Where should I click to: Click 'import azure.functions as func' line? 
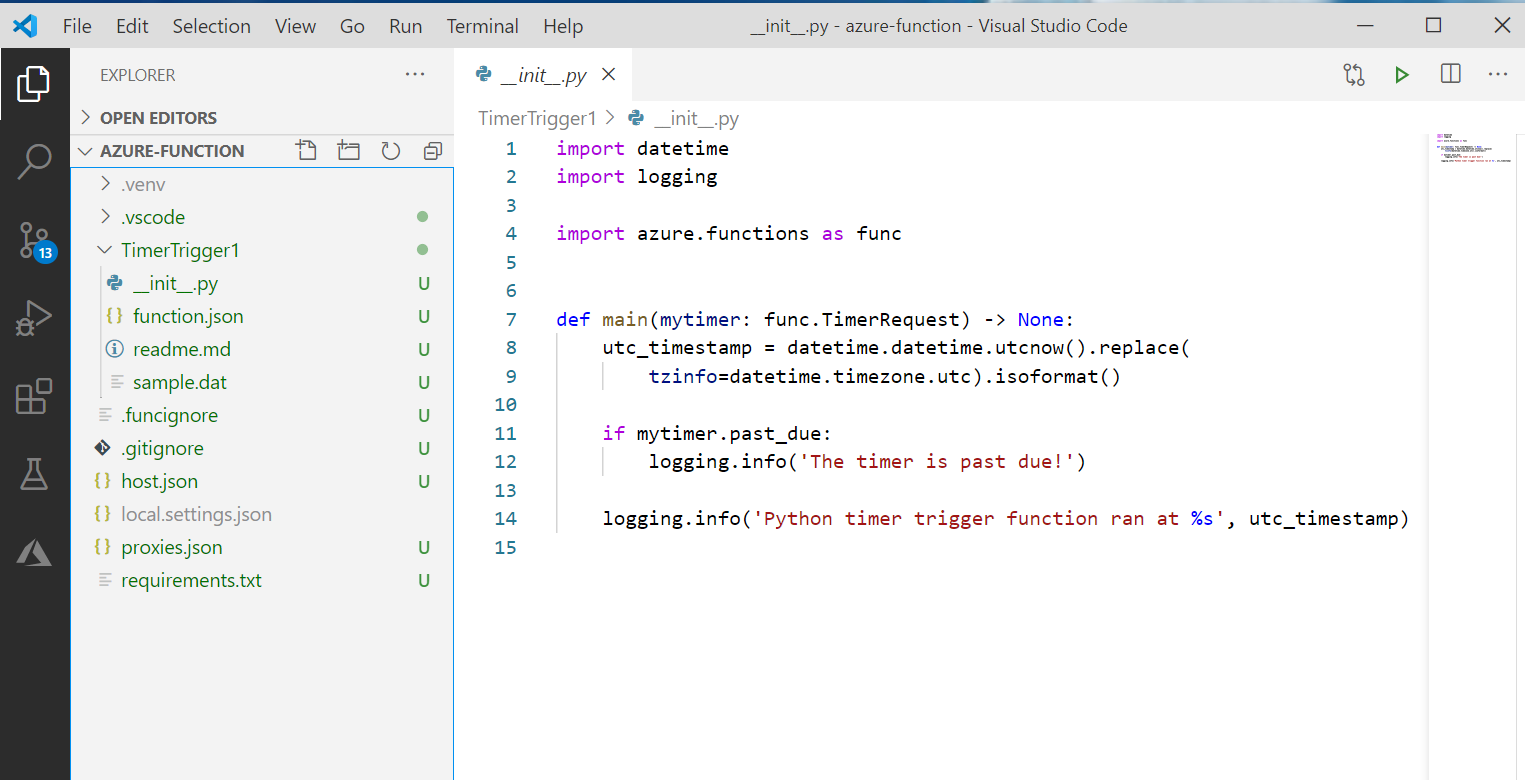point(729,234)
